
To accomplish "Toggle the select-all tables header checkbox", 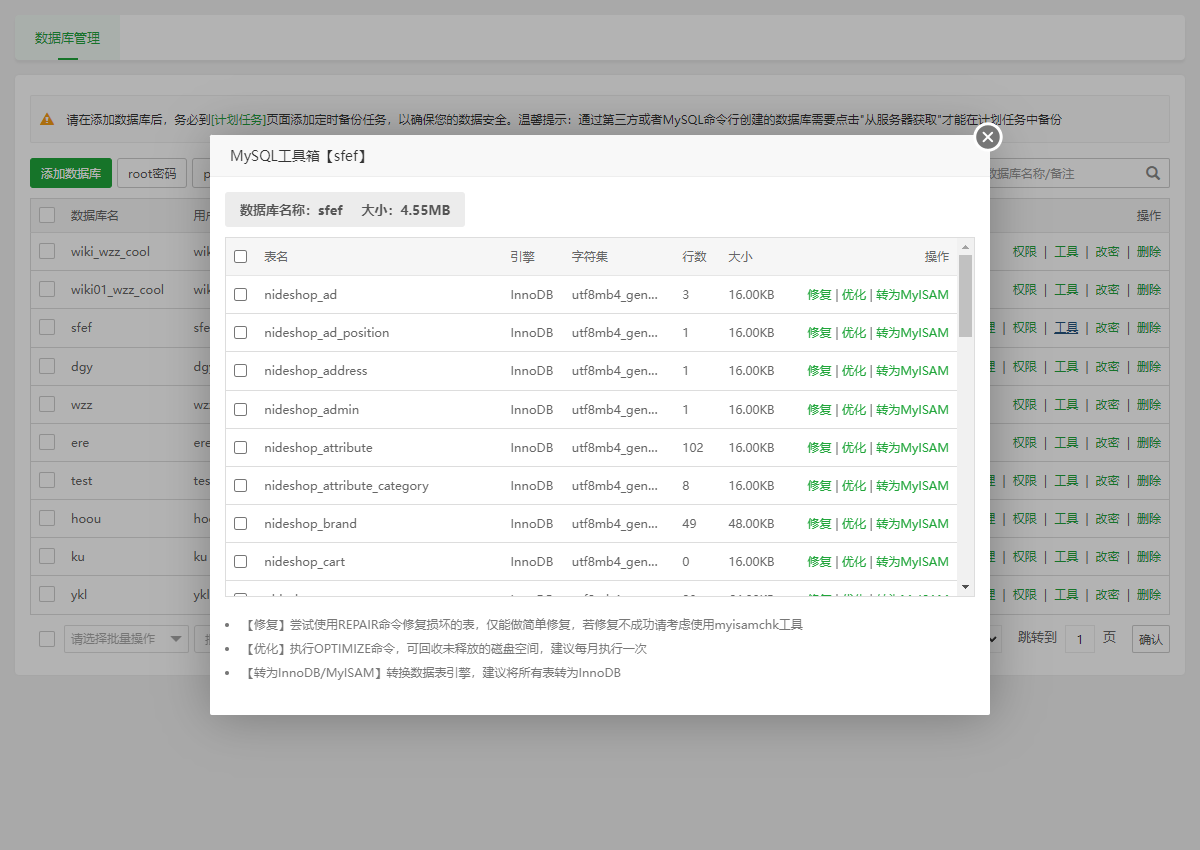I will 240,257.
